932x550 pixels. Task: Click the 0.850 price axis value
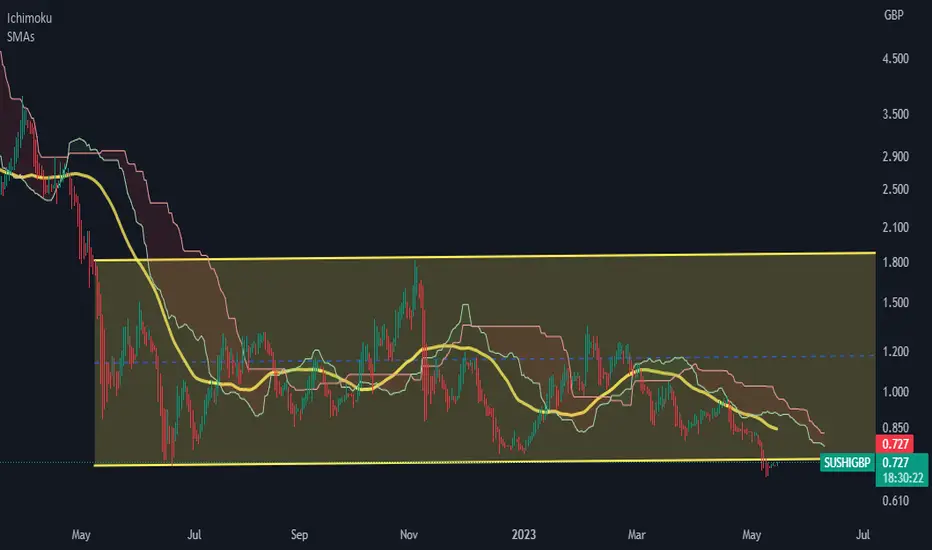coord(895,428)
